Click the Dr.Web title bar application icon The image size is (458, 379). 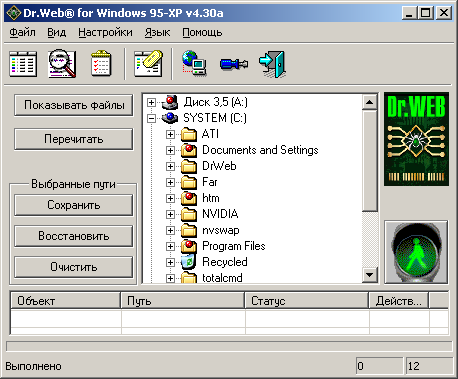point(13,13)
